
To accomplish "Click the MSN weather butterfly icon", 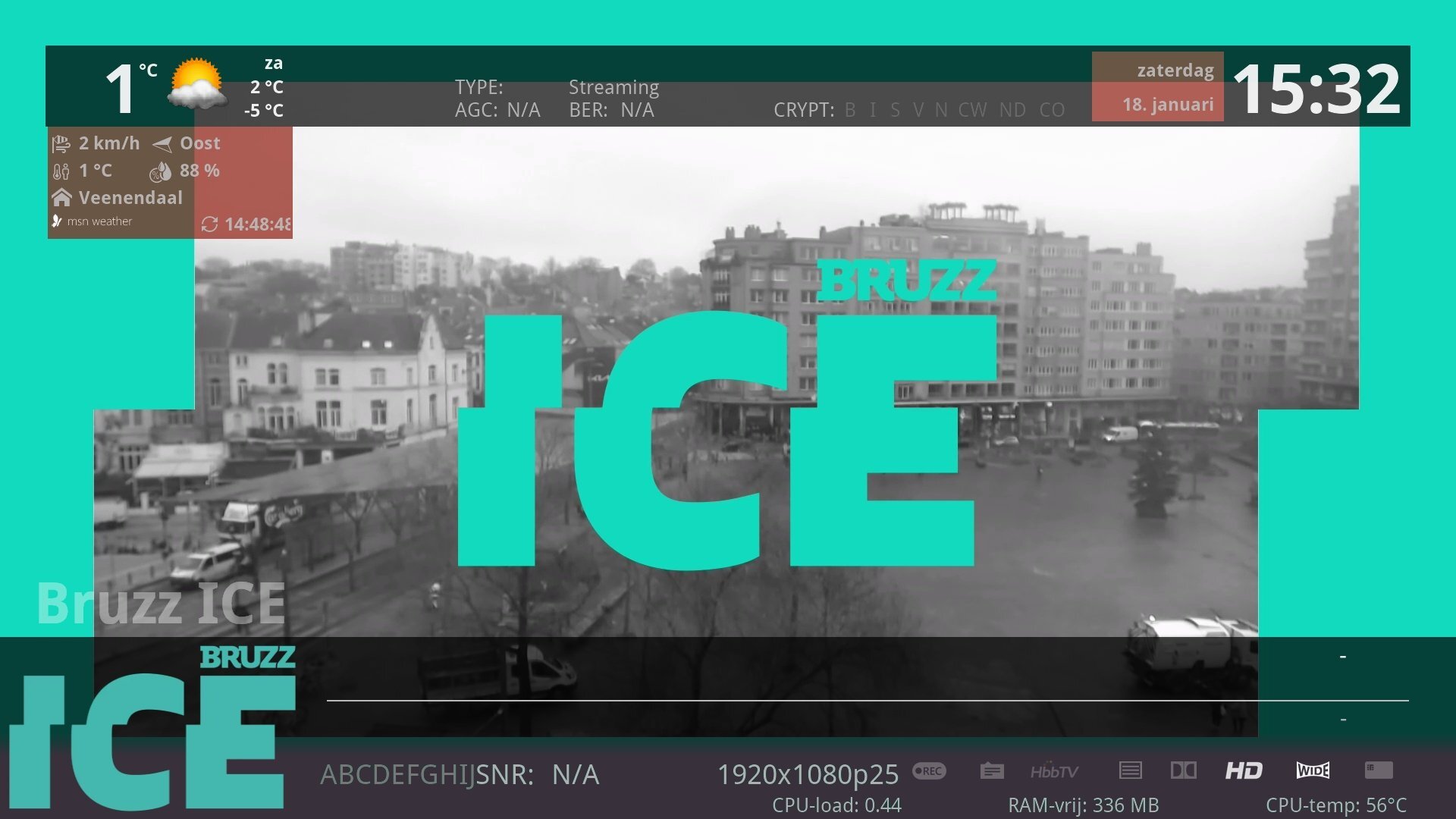I will click(56, 221).
